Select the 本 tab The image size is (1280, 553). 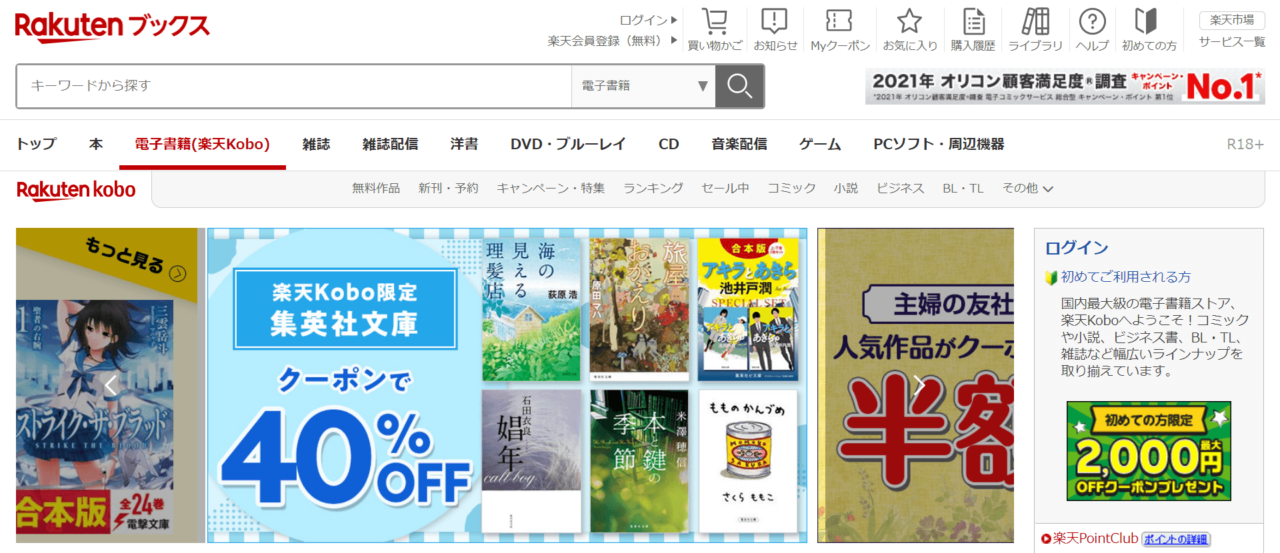click(x=96, y=144)
